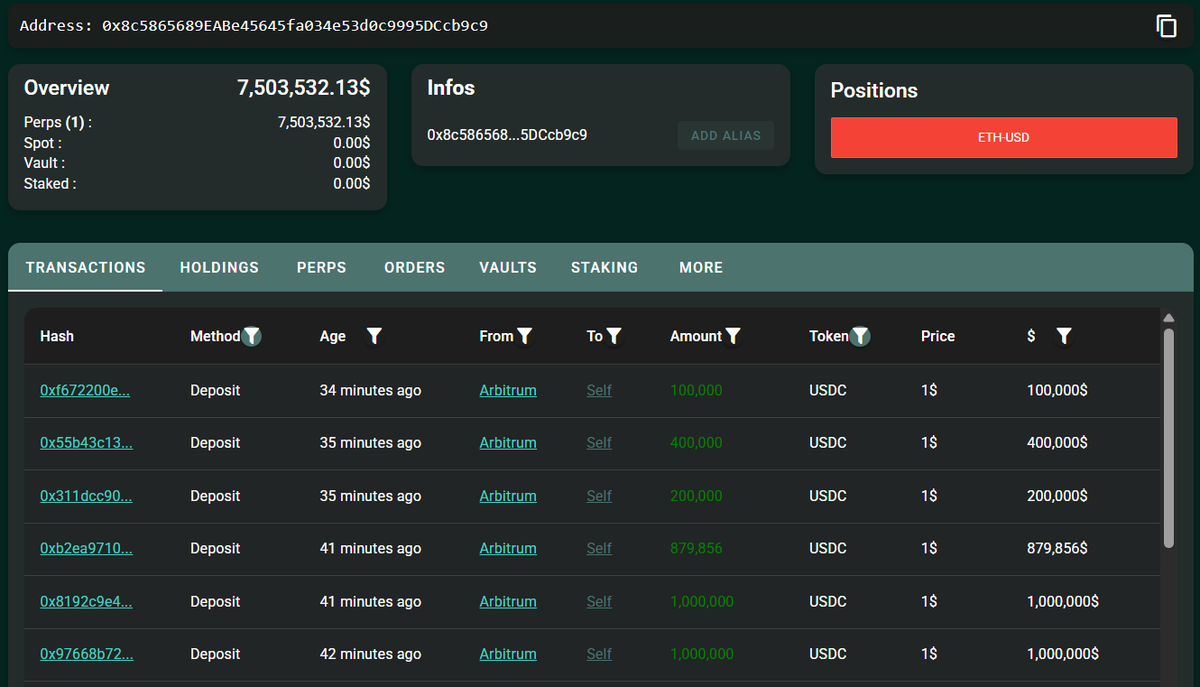Click the 879,856$ dollar value cell
Viewport: 1200px width, 687px height.
click(1058, 548)
